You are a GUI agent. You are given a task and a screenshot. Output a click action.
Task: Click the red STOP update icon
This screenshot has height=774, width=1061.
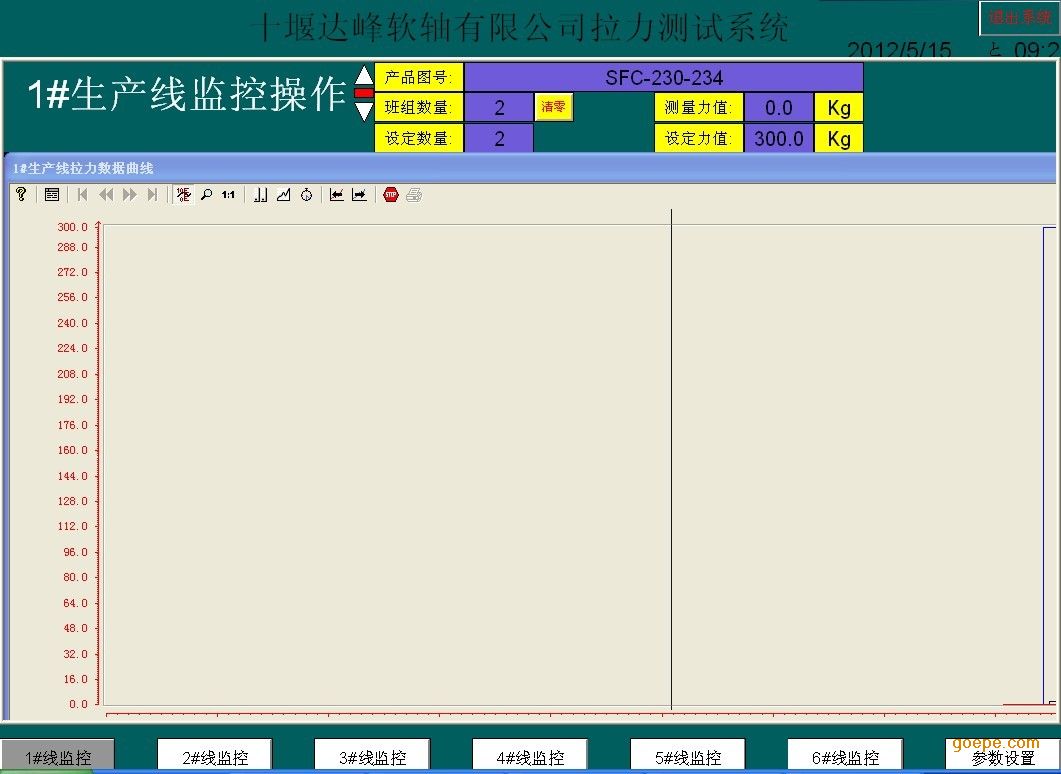pos(390,195)
